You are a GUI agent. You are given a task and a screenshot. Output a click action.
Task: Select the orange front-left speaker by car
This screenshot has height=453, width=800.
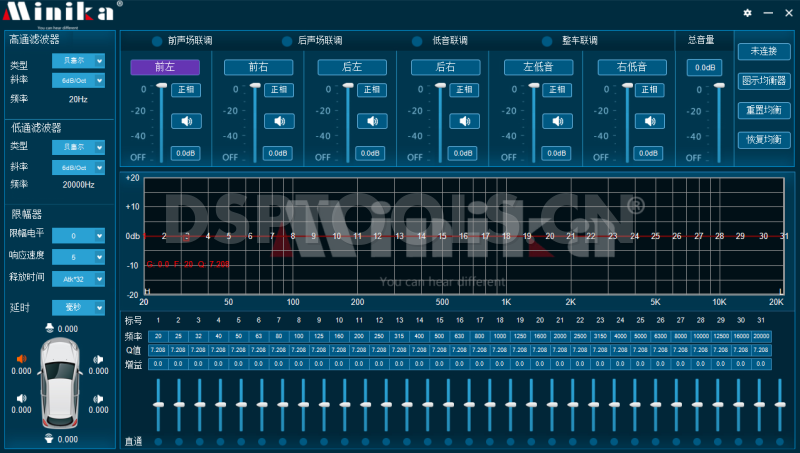[x=21, y=359]
